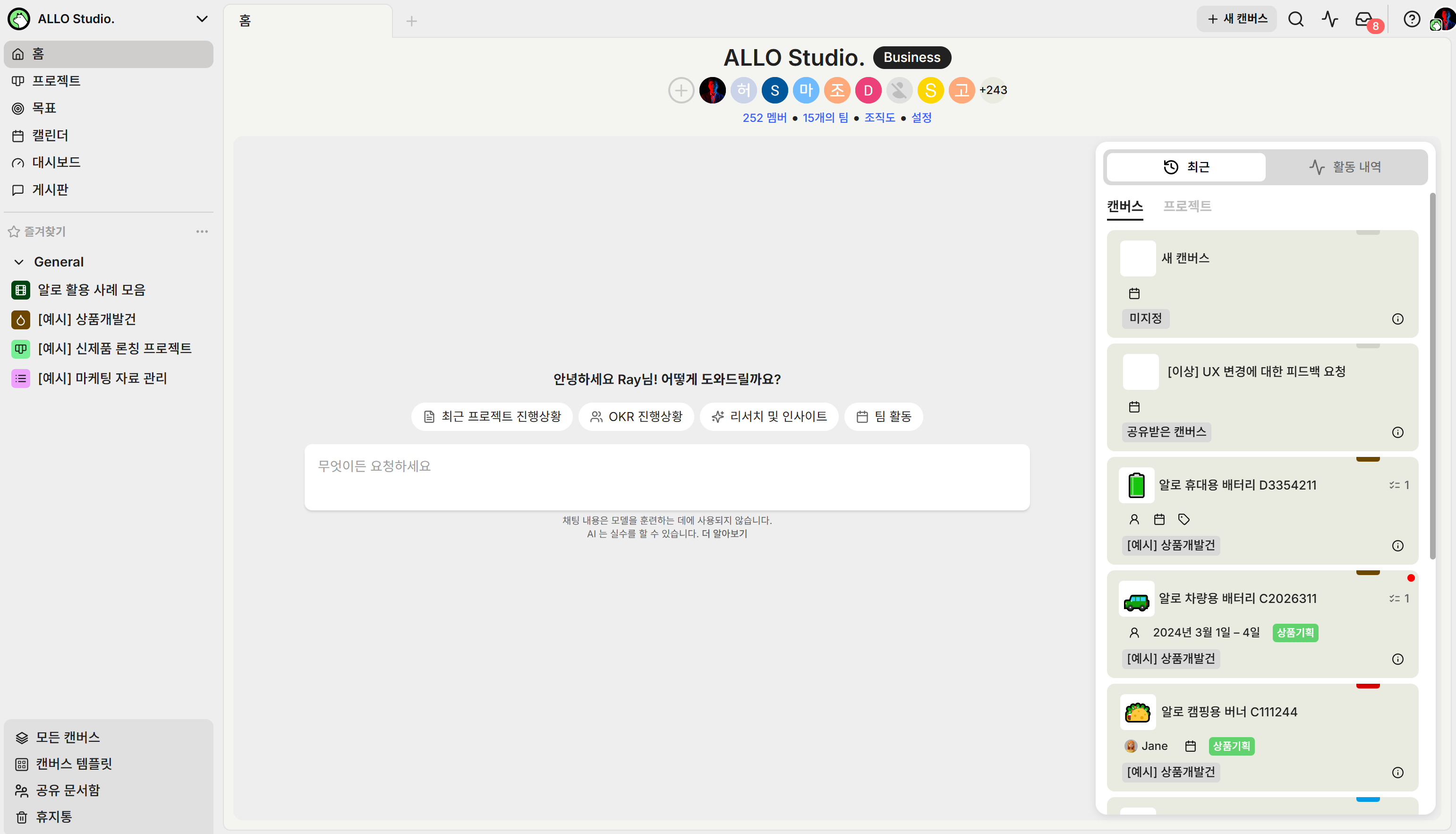Add a new tab with plus
Image resolution: width=1456 pixels, height=834 pixels.
tap(411, 21)
